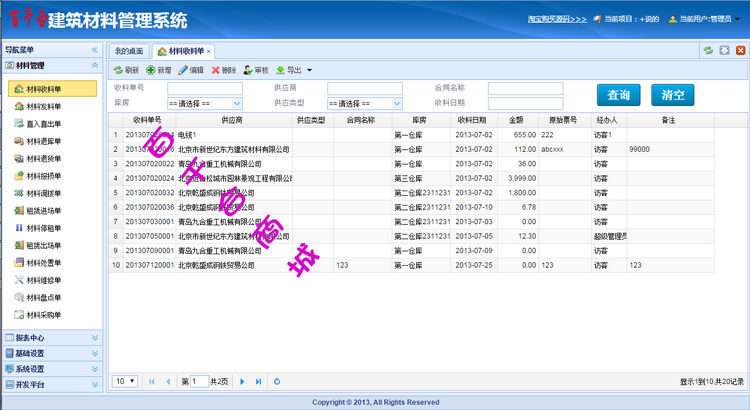Go to the next page in pager

point(242,381)
